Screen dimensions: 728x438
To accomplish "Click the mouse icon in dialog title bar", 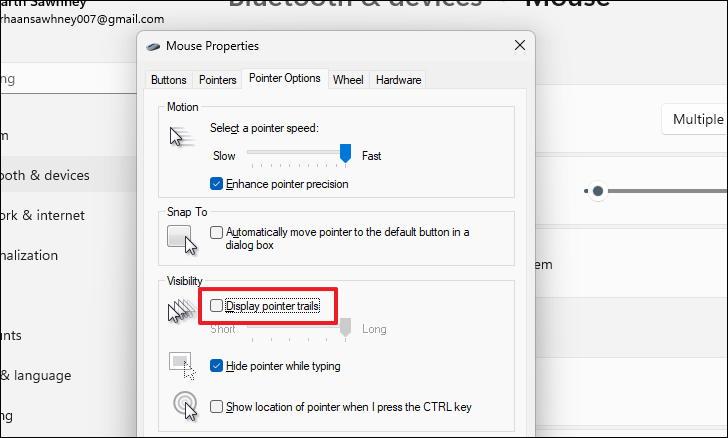I will [x=153, y=46].
